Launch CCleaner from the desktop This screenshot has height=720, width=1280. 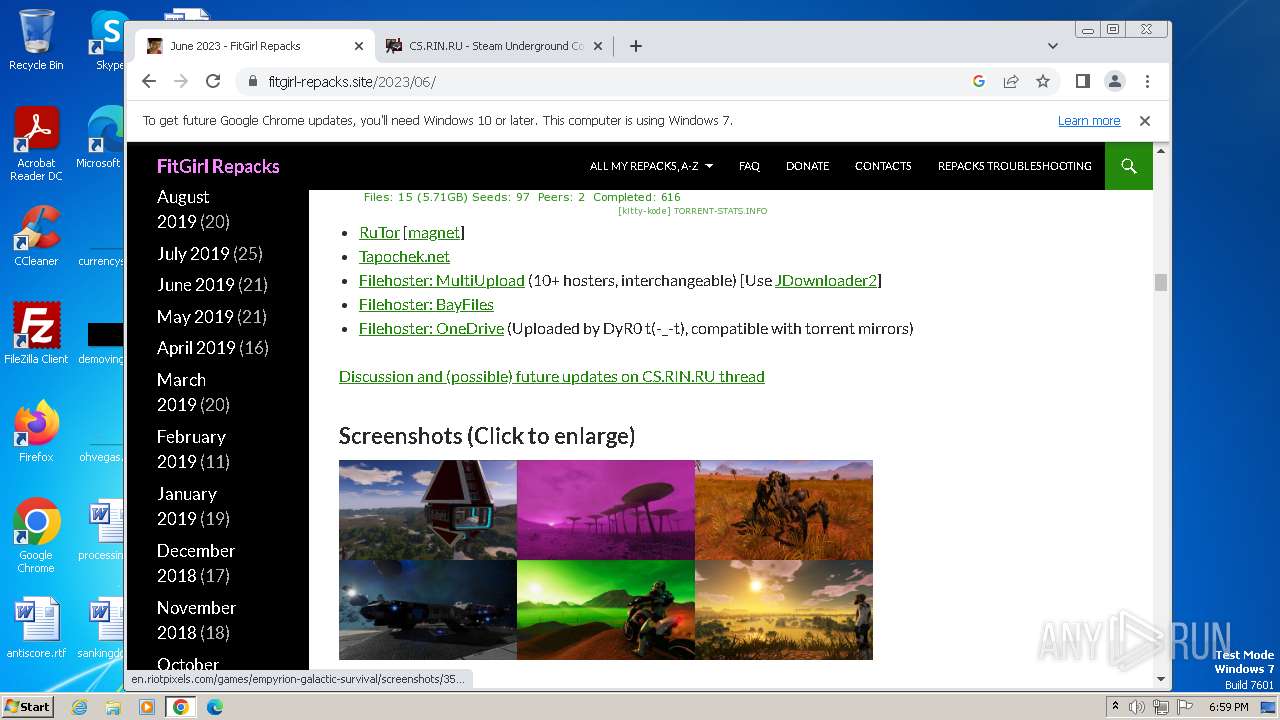[36, 237]
